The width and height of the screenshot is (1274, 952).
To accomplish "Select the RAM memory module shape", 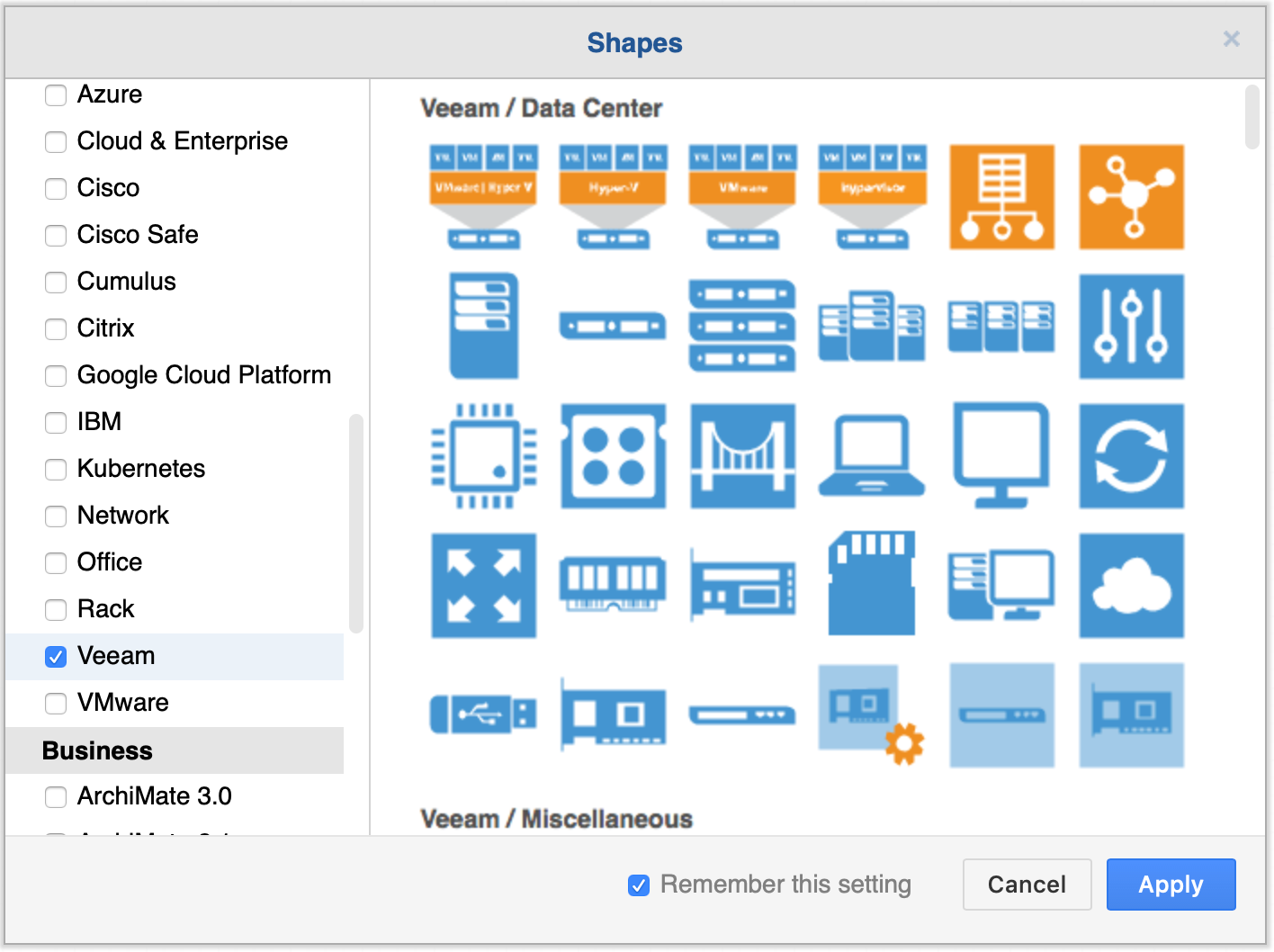I will pyautogui.click(x=613, y=586).
